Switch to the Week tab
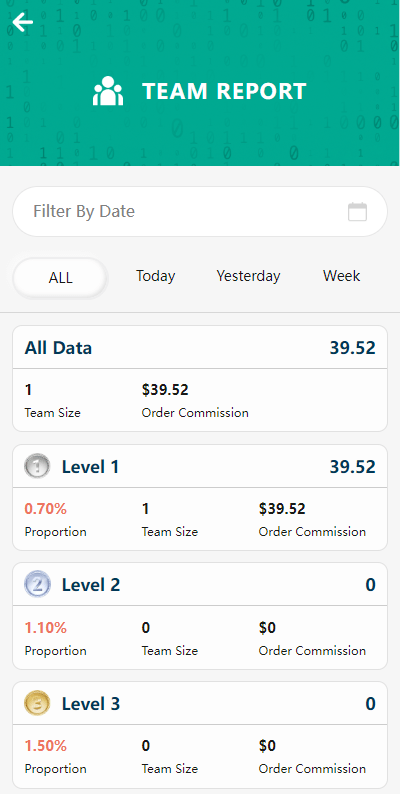Viewport: 400px width, 794px height. coord(342,276)
